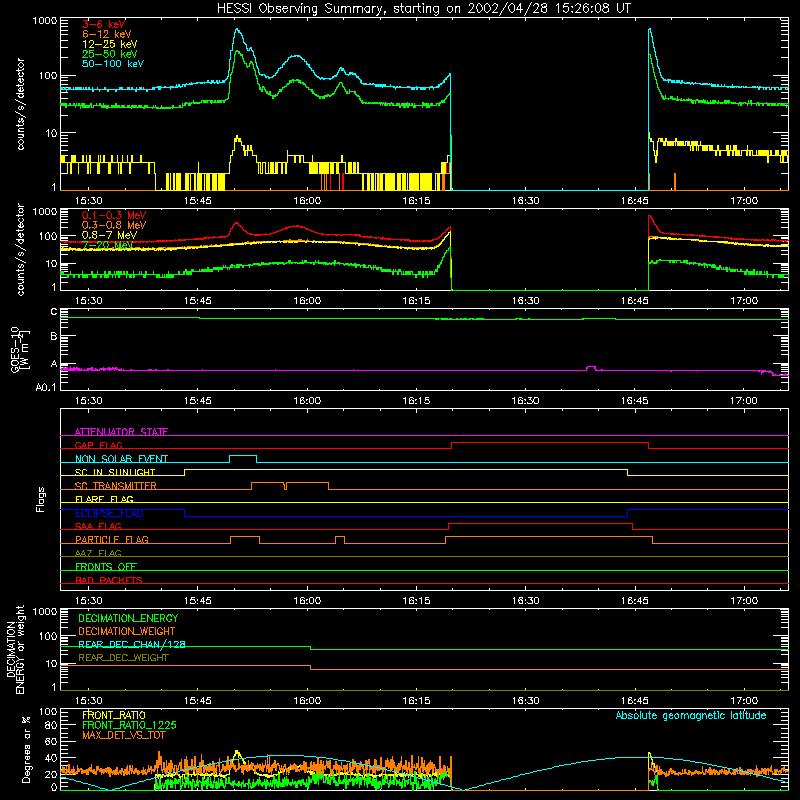Select the red 3-6 keV legend label
This screenshot has height=800, width=800.
[104, 24]
